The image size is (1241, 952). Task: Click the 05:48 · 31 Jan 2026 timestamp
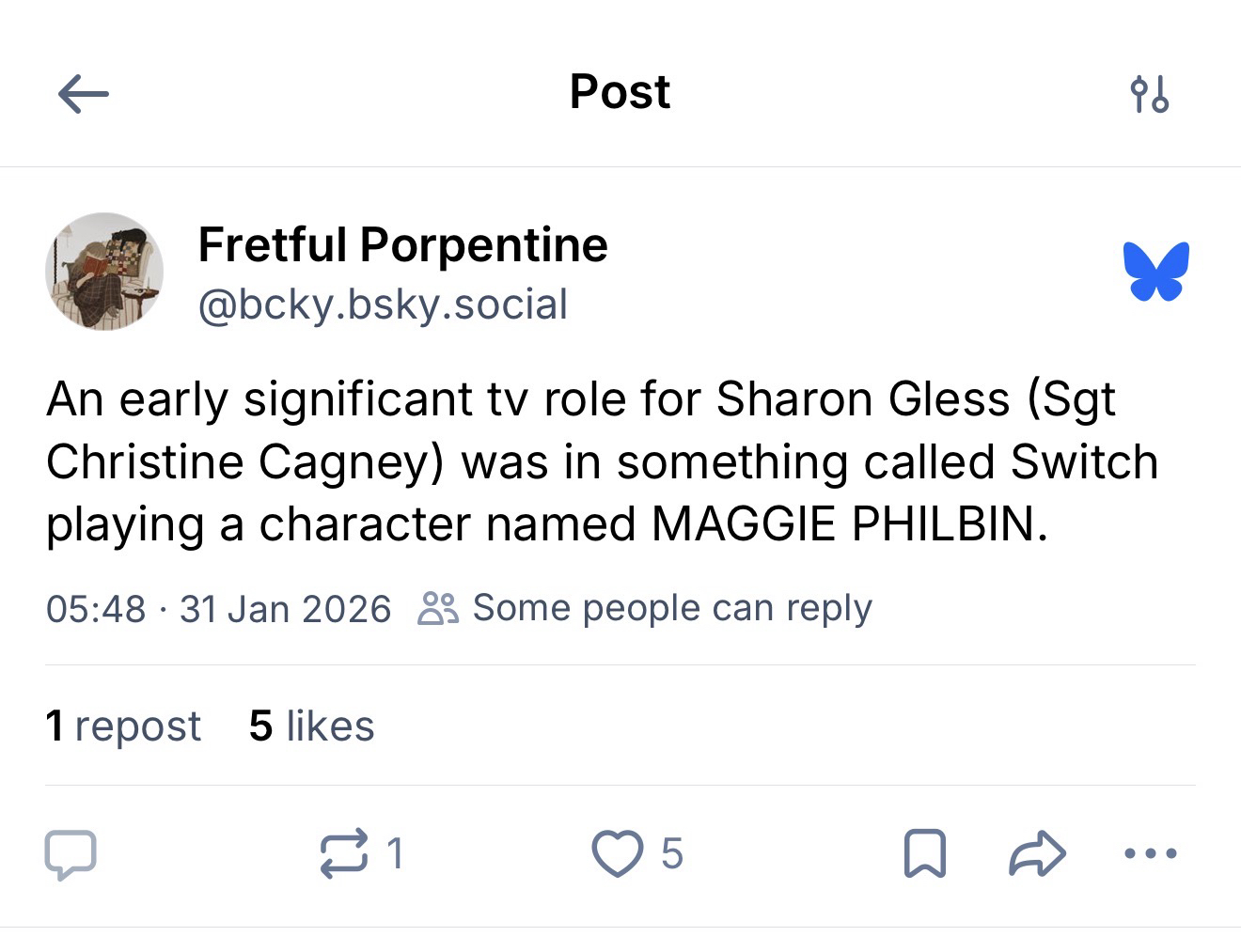[218, 609]
